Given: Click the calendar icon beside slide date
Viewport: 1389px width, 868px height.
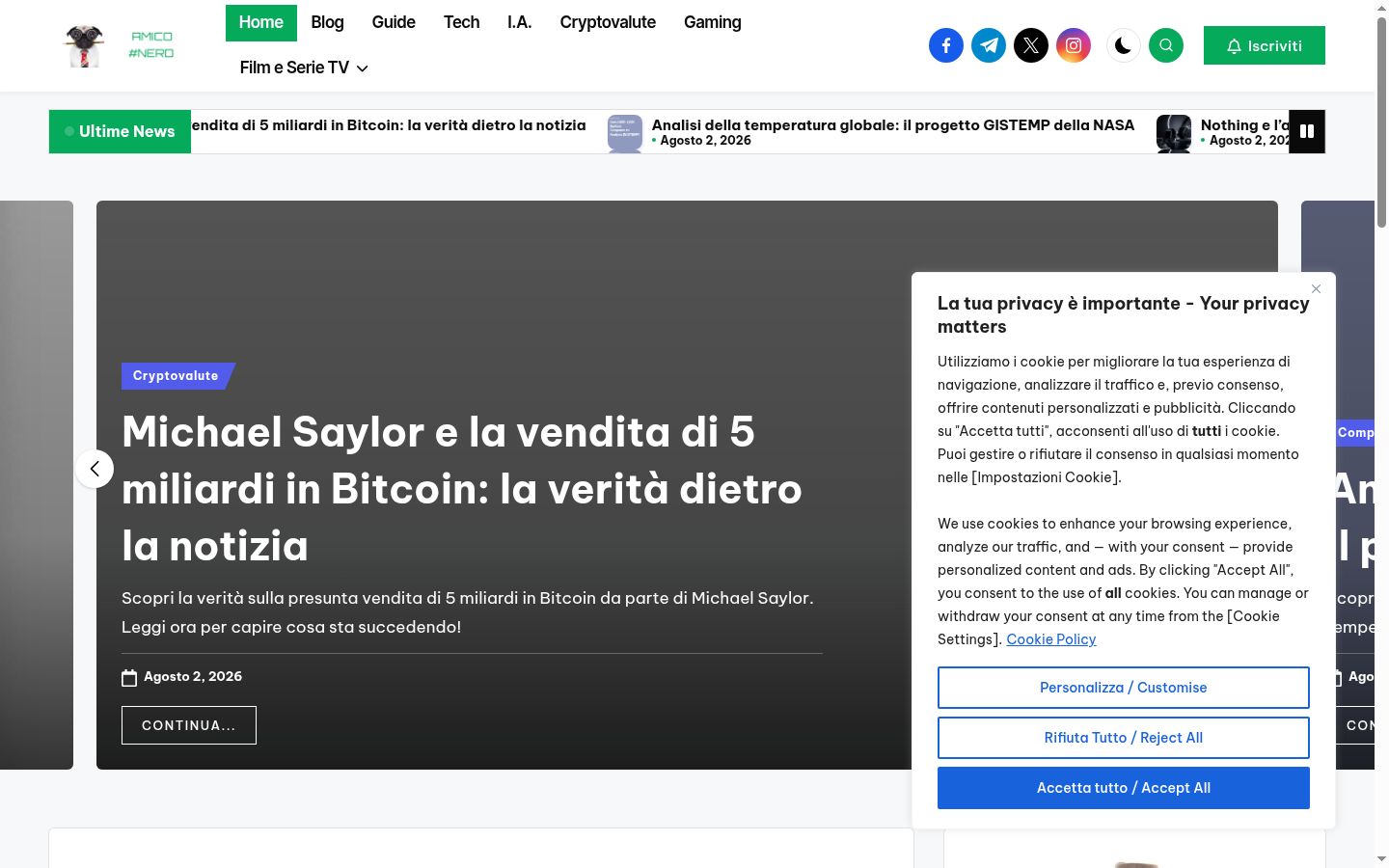Looking at the screenshot, I should point(129,678).
